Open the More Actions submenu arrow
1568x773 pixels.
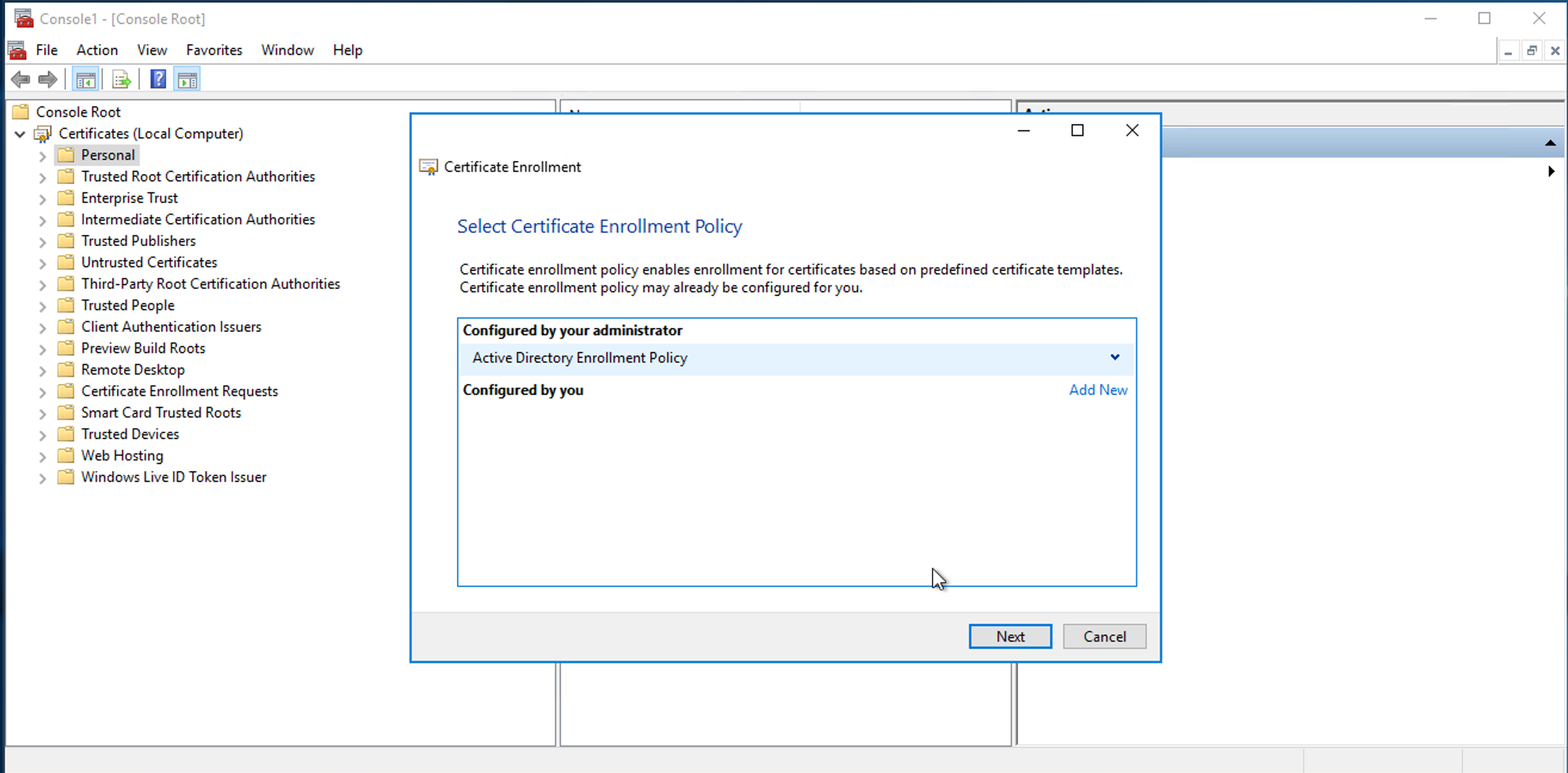1551,171
